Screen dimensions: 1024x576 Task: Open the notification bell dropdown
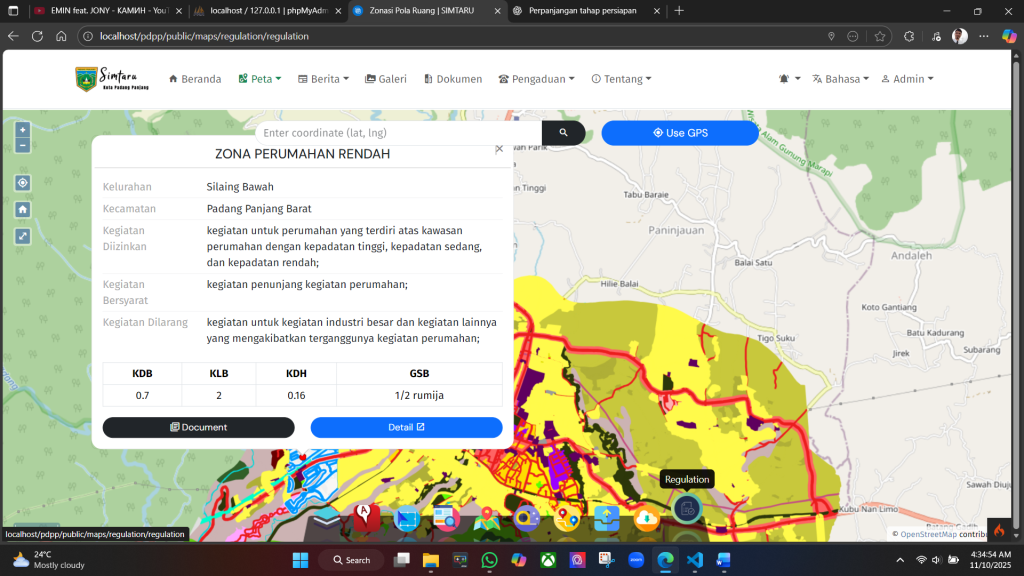[x=789, y=79]
